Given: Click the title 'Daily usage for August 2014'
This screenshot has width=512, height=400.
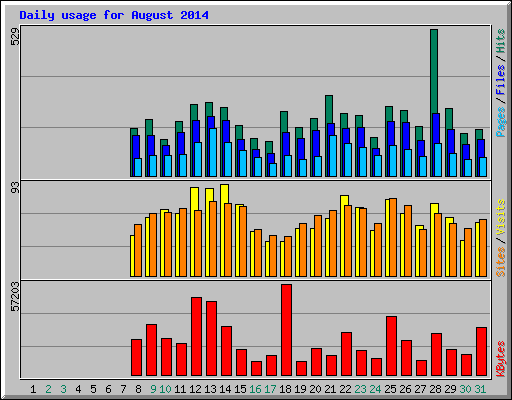Looking at the screenshot, I should [x=114, y=15].
